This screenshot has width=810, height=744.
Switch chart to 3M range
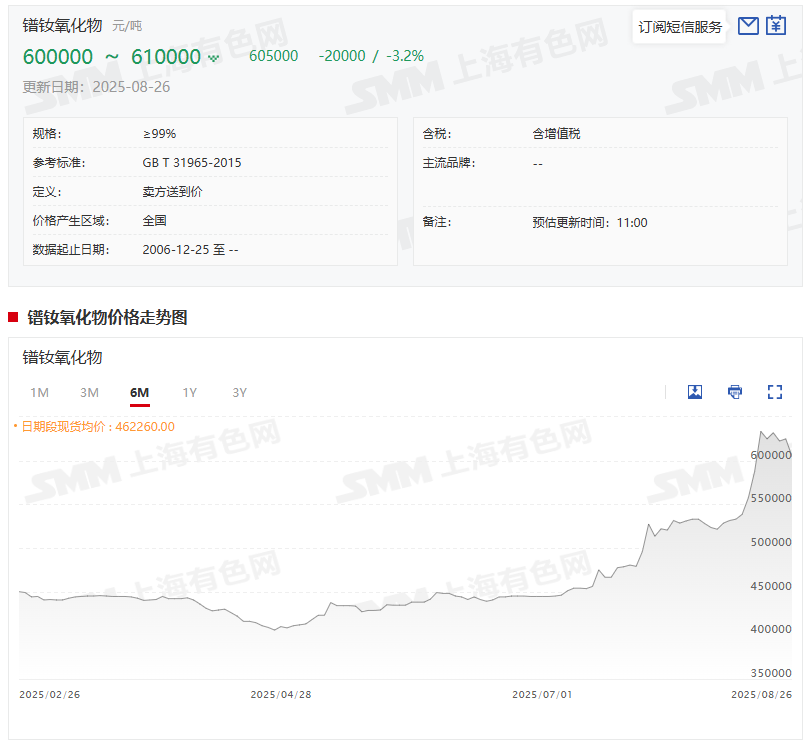click(89, 393)
